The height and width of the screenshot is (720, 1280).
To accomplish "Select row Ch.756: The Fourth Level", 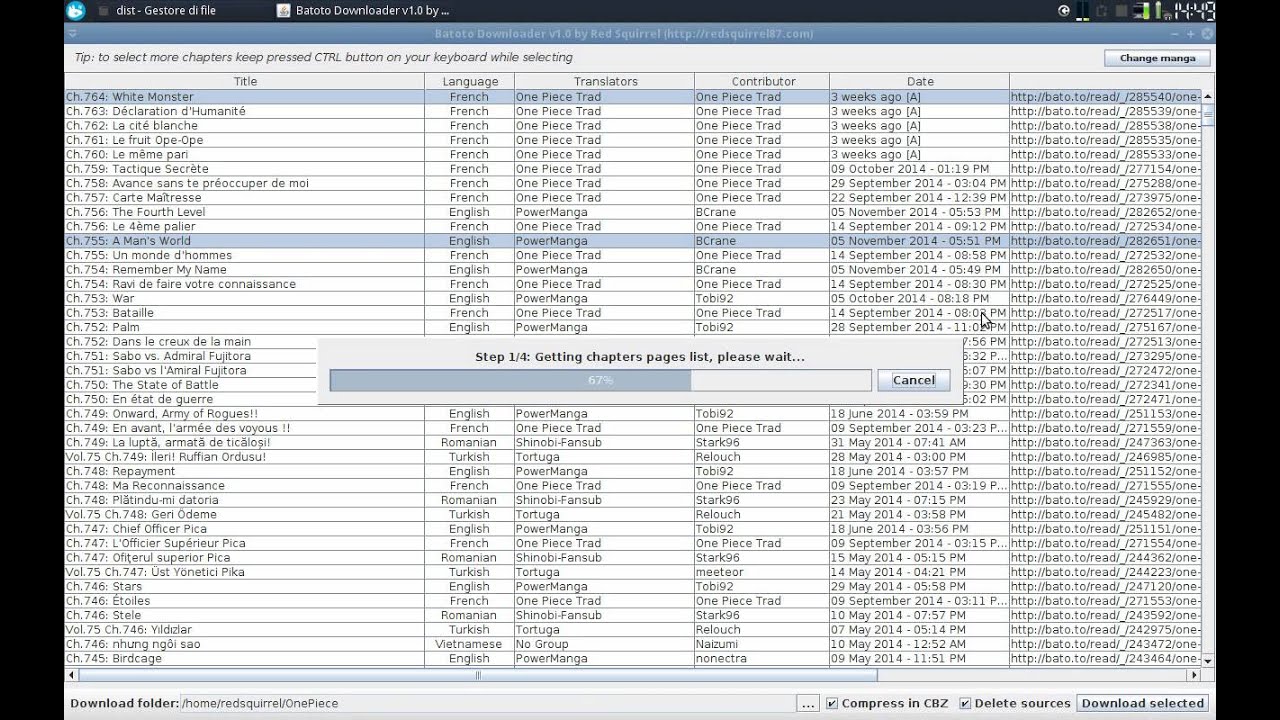I will click(633, 212).
